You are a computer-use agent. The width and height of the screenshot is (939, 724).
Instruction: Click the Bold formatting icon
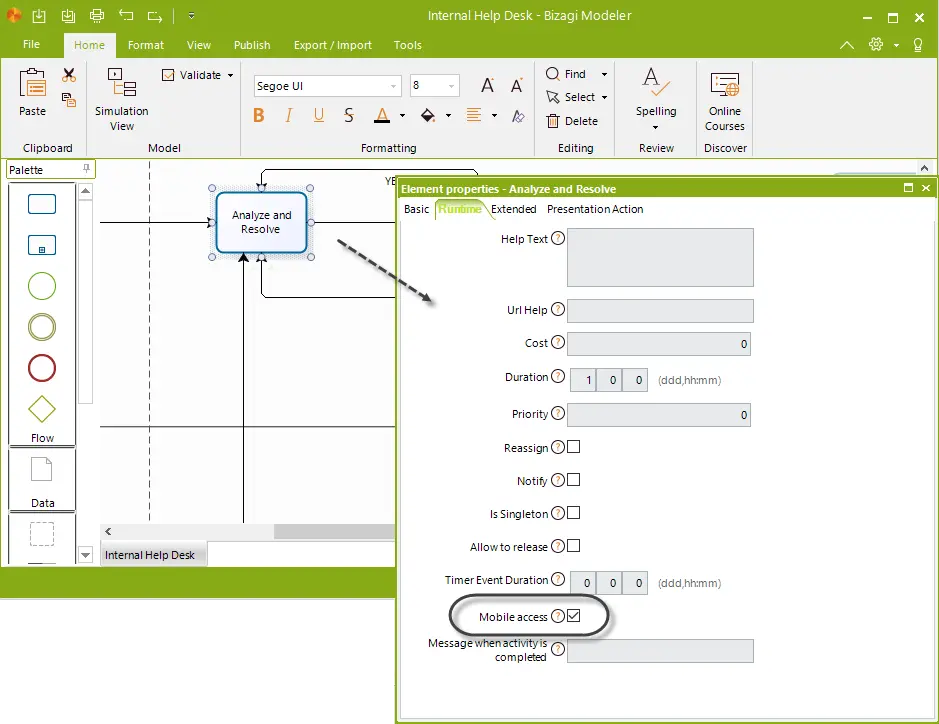click(x=259, y=115)
